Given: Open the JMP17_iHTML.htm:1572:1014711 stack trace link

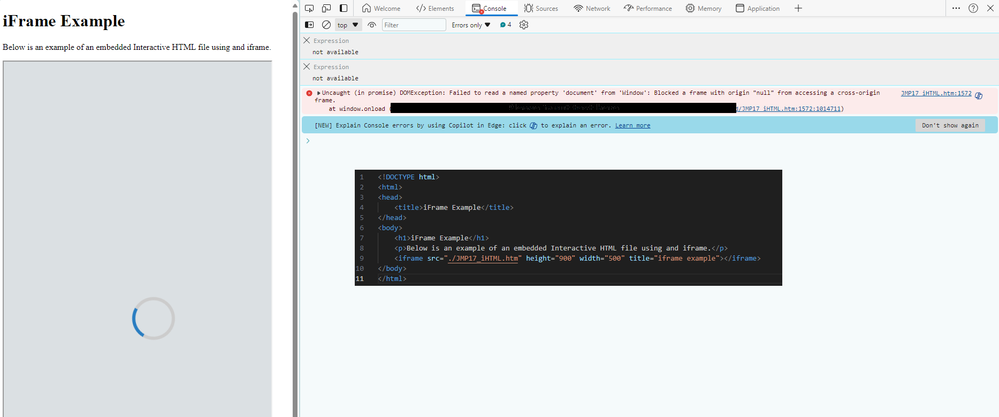Looking at the screenshot, I should point(789,109).
